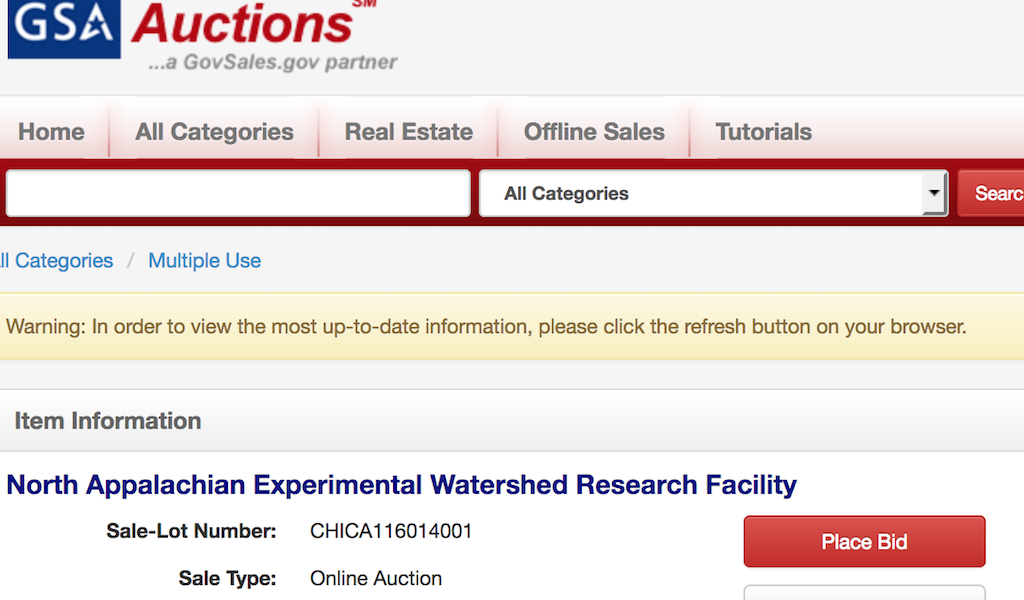Click the GovSales.gov partner tagline
Screen dimensions: 1024x600
(x=272, y=62)
